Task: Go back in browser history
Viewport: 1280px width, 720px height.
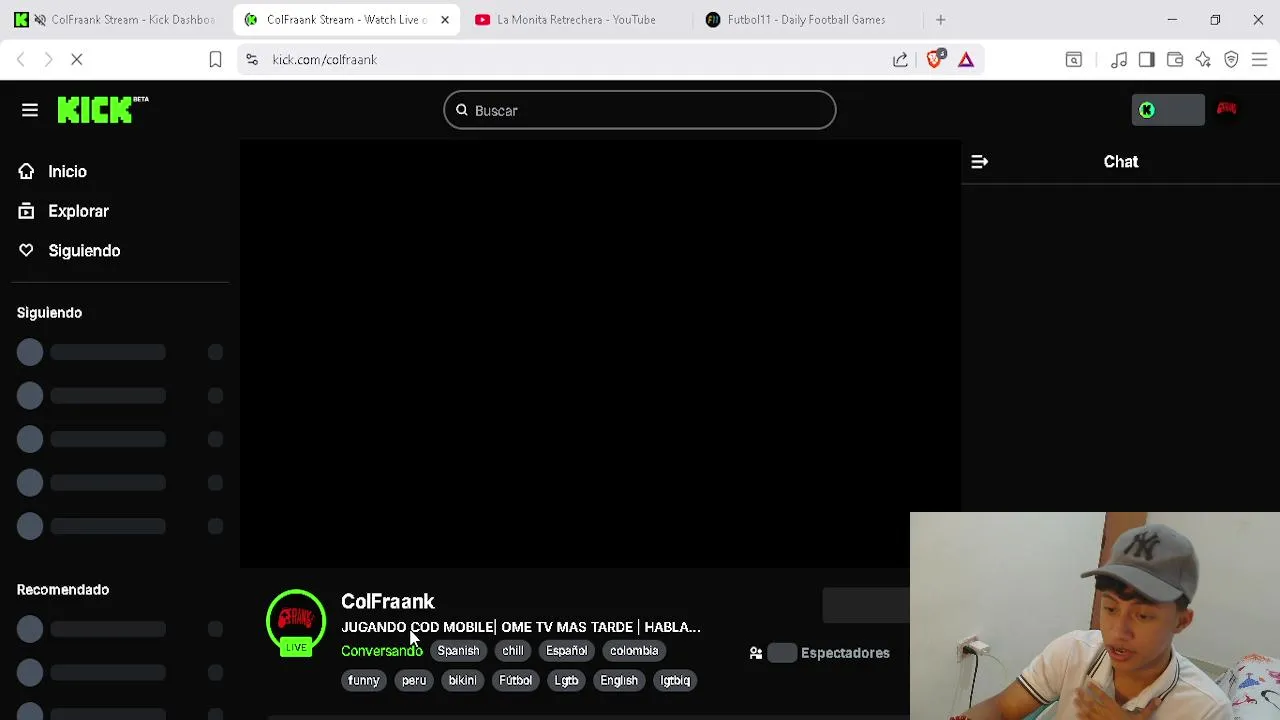Action: (21, 60)
